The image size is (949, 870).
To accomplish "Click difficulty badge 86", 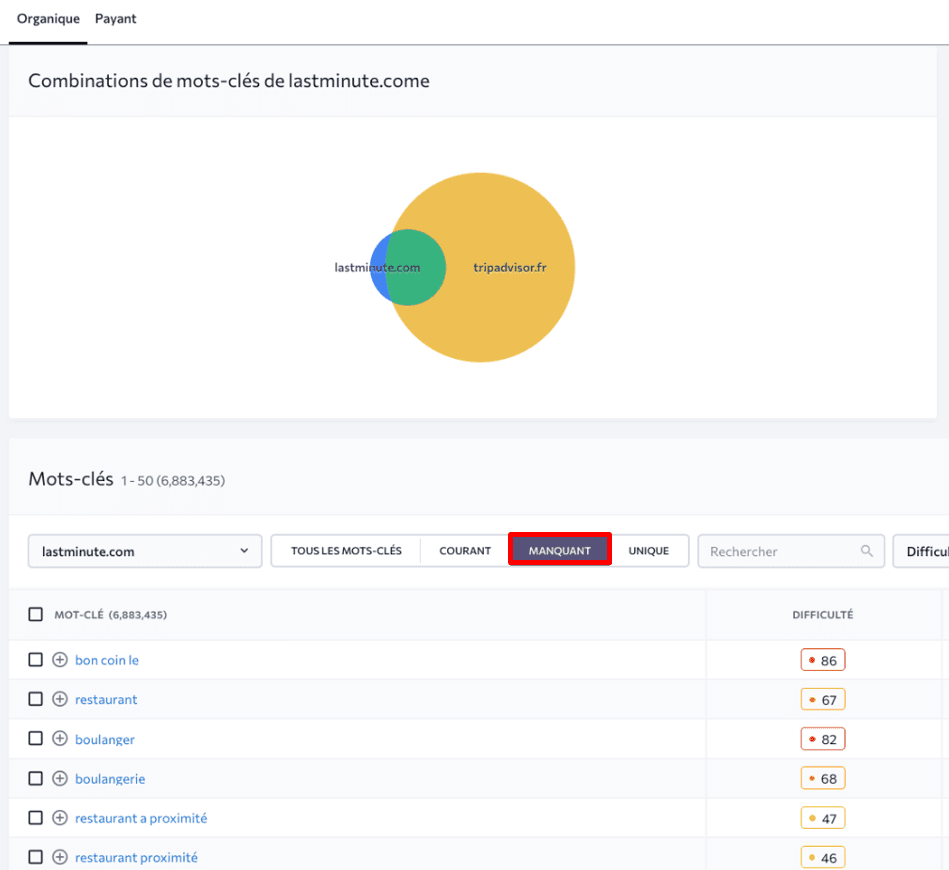I will pos(823,660).
